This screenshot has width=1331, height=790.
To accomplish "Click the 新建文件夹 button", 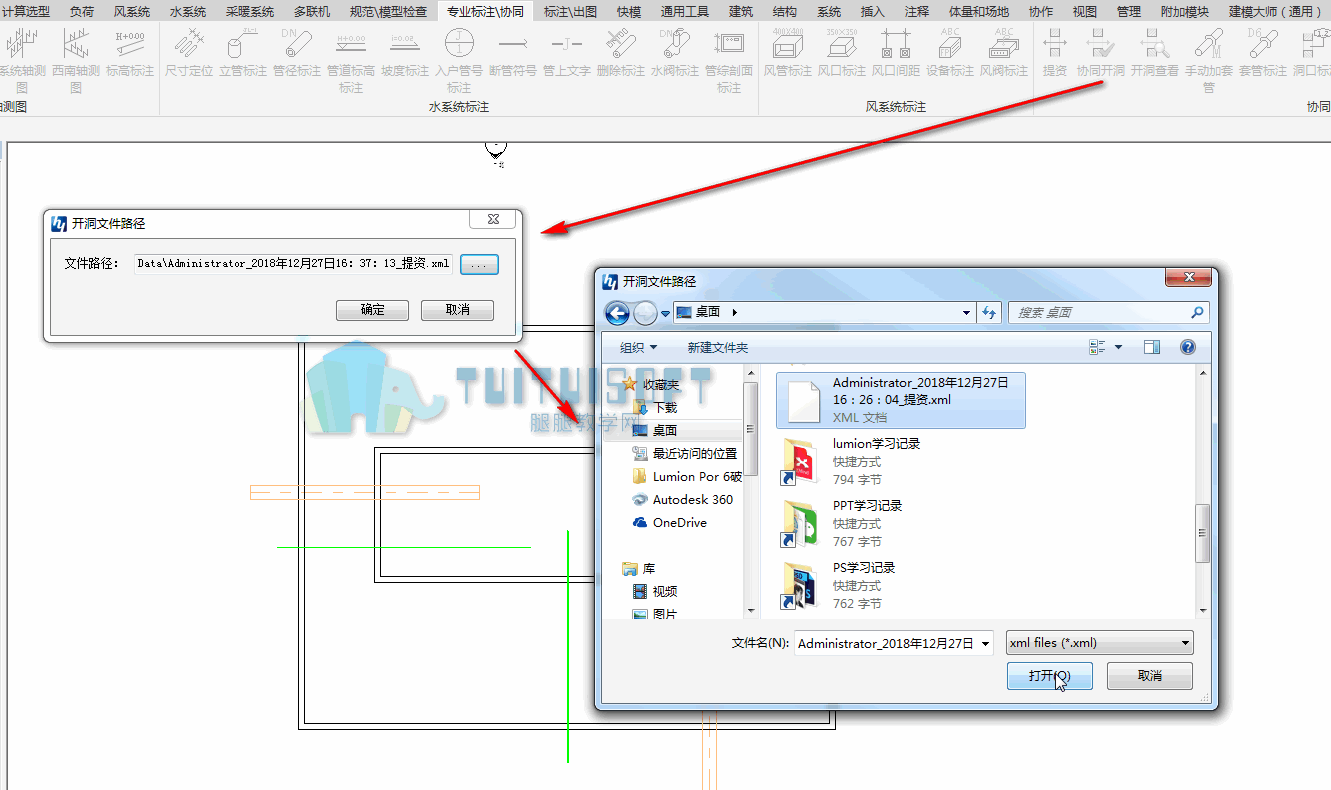I will pos(718,348).
